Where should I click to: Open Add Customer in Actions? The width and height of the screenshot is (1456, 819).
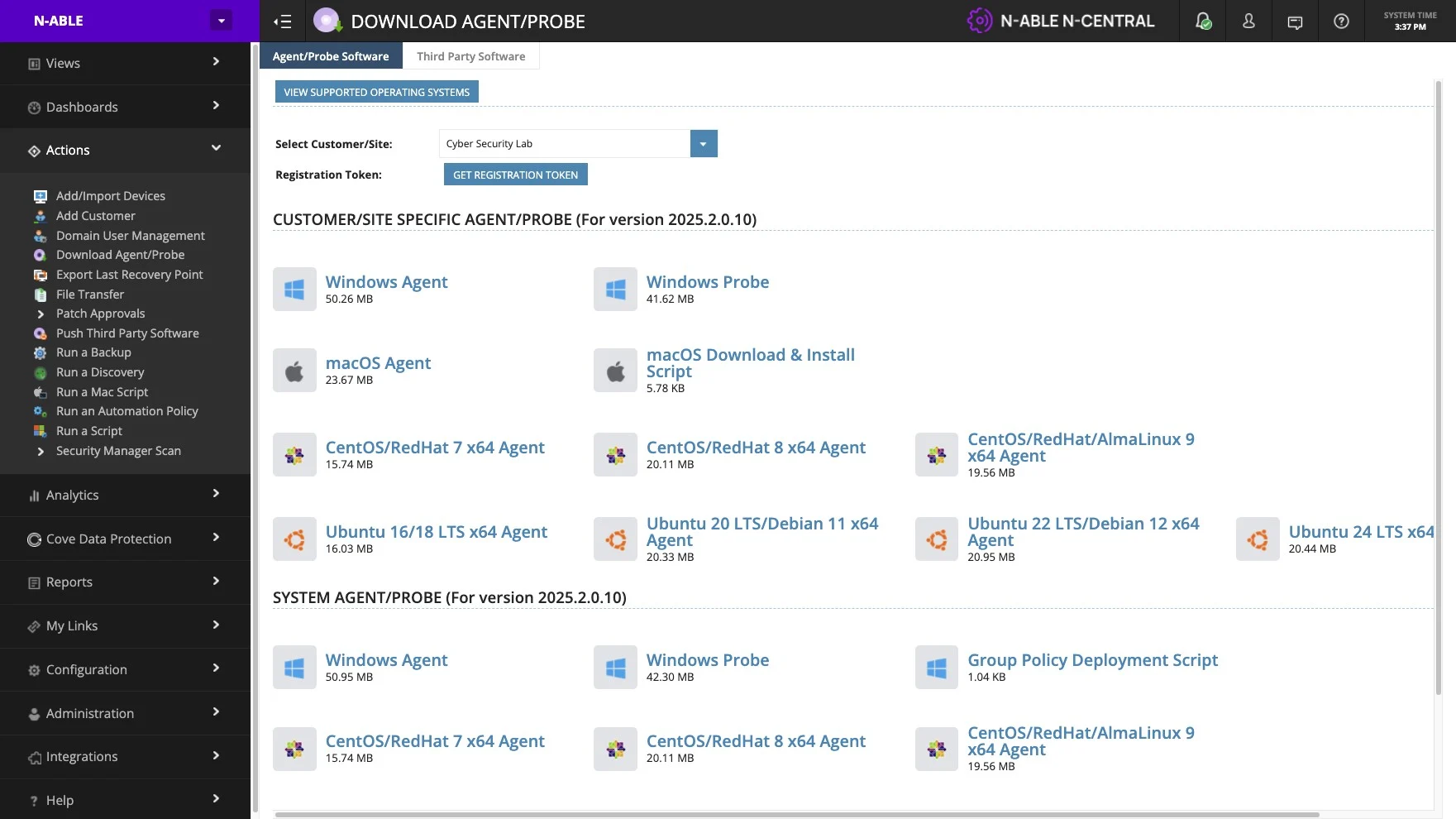tap(96, 216)
